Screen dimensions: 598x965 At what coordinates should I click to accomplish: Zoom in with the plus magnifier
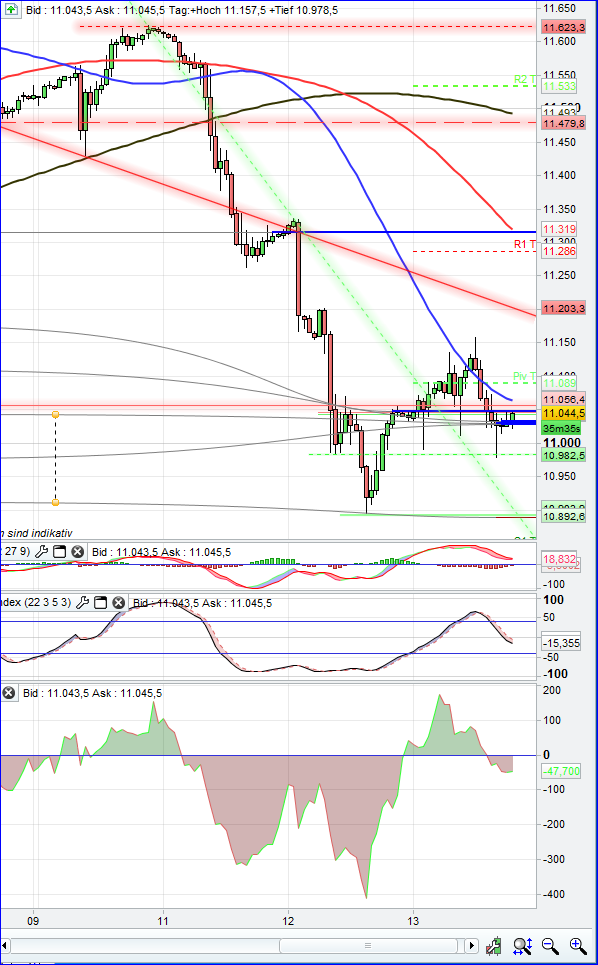click(578, 945)
